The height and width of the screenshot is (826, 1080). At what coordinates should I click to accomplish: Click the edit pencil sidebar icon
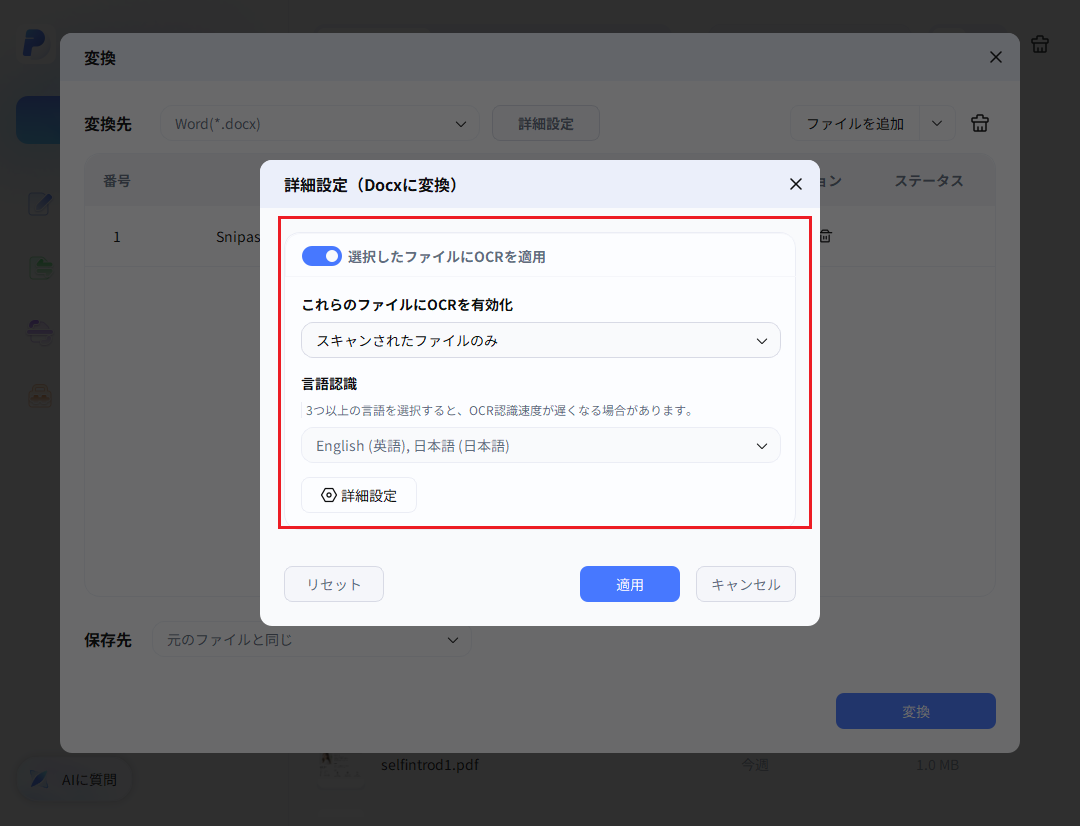click(40, 204)
